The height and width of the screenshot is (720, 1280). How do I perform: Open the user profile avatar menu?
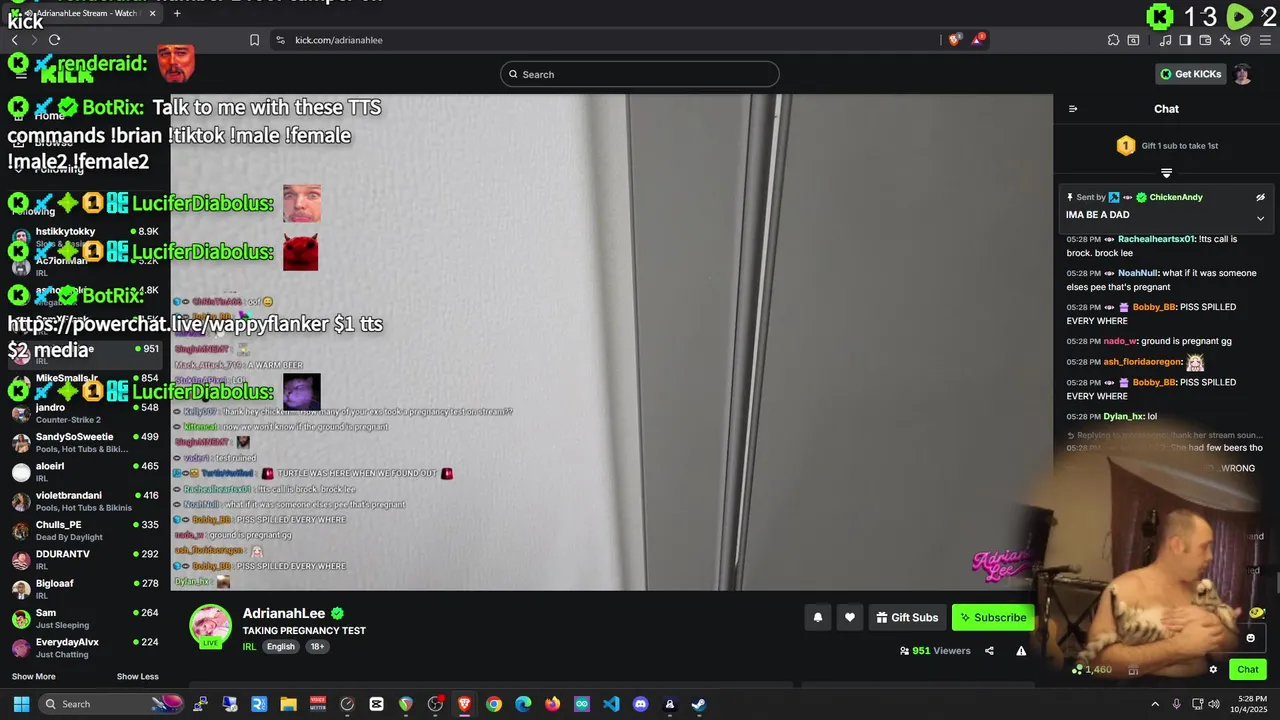click(x=1243, y=74)
